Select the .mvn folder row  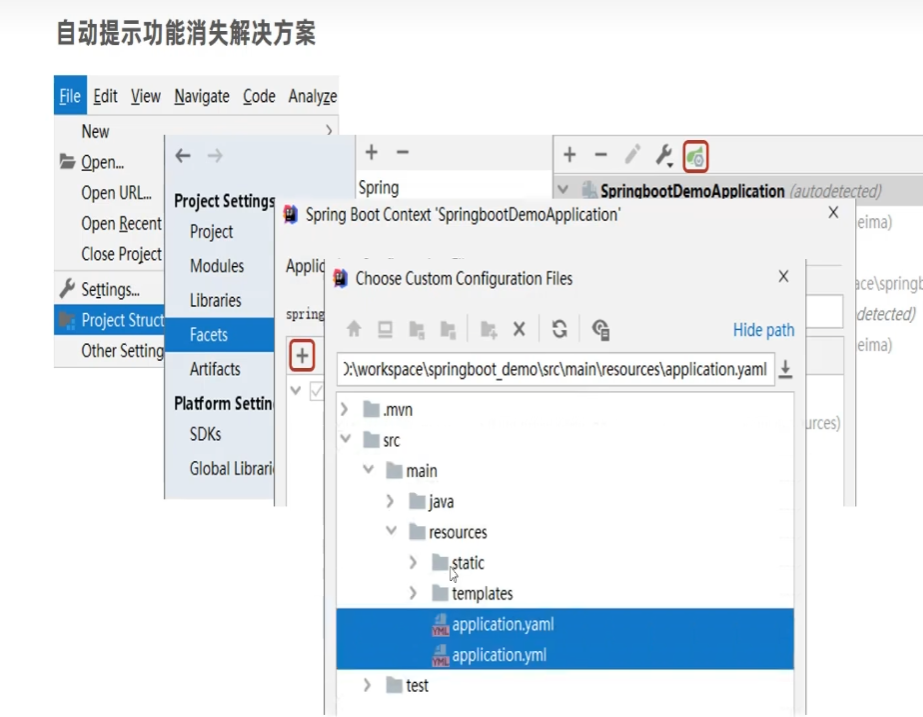(x=565, y=410)
